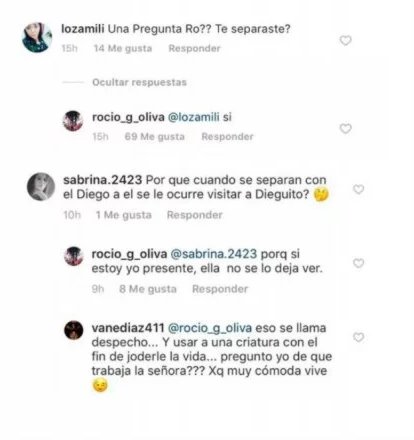View the 8 Me gusta likes list

coord(148,289)
